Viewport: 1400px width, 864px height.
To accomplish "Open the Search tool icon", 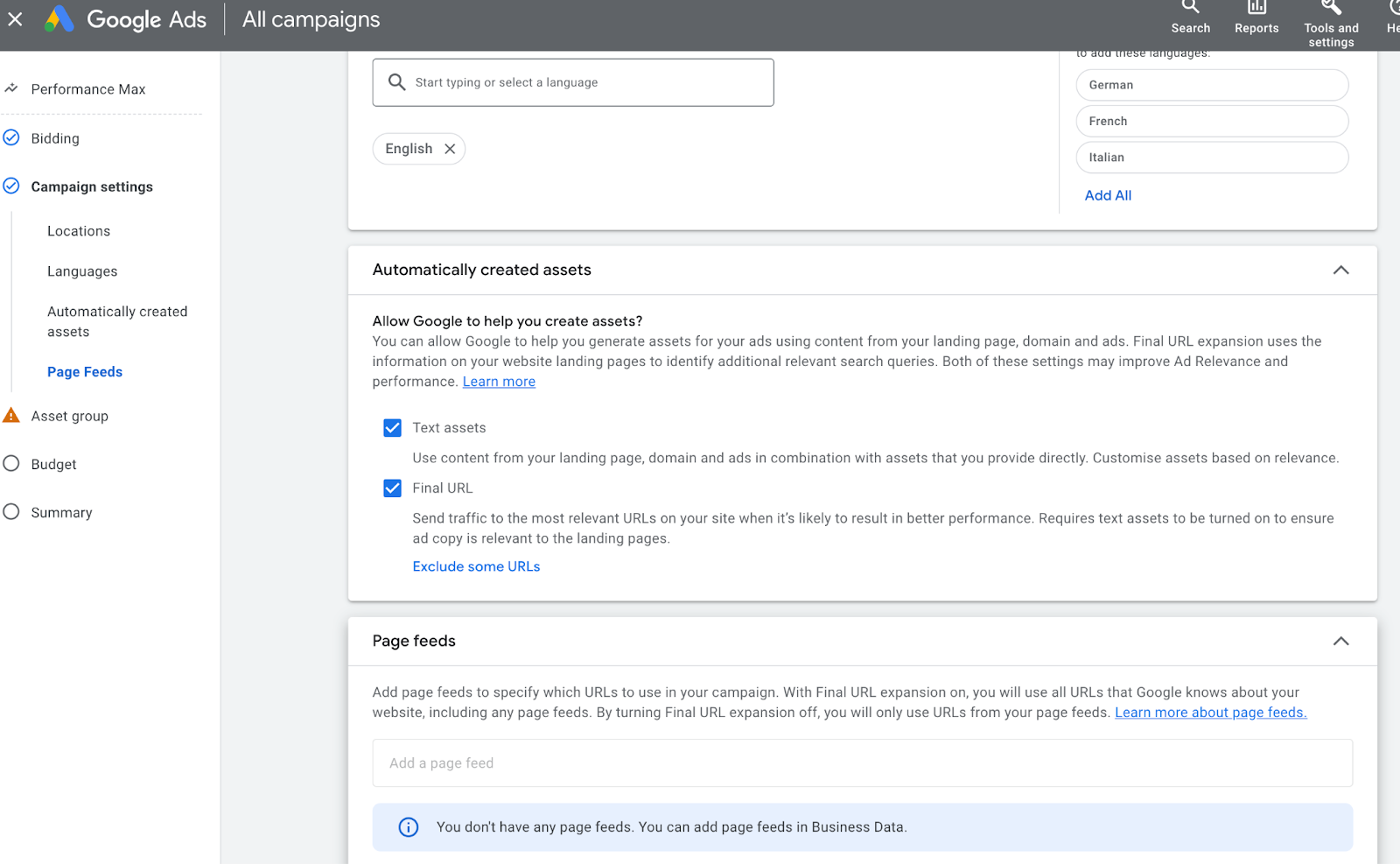I will point(1190,7).
